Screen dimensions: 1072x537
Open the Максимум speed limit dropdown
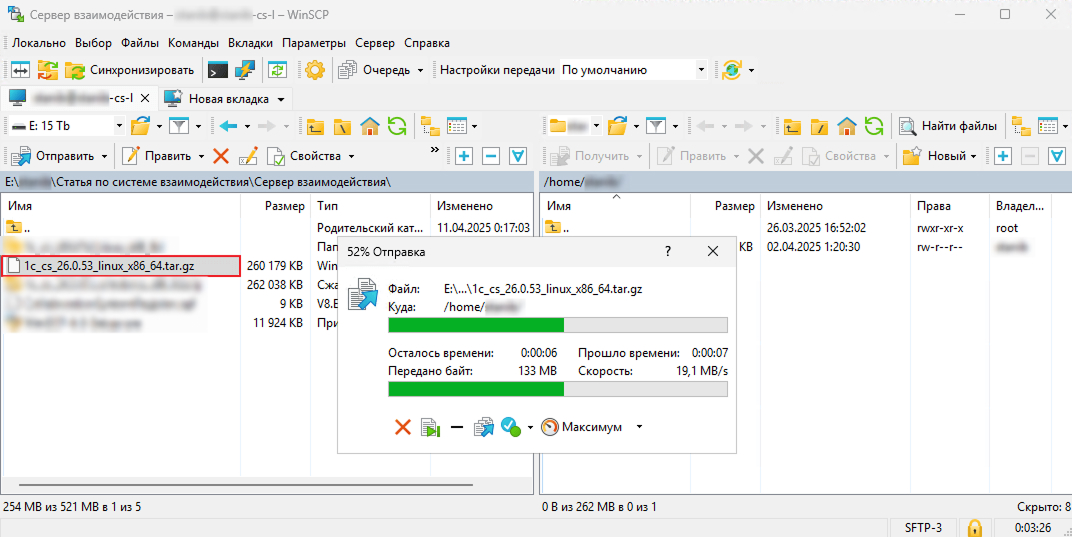click(592, 428)
